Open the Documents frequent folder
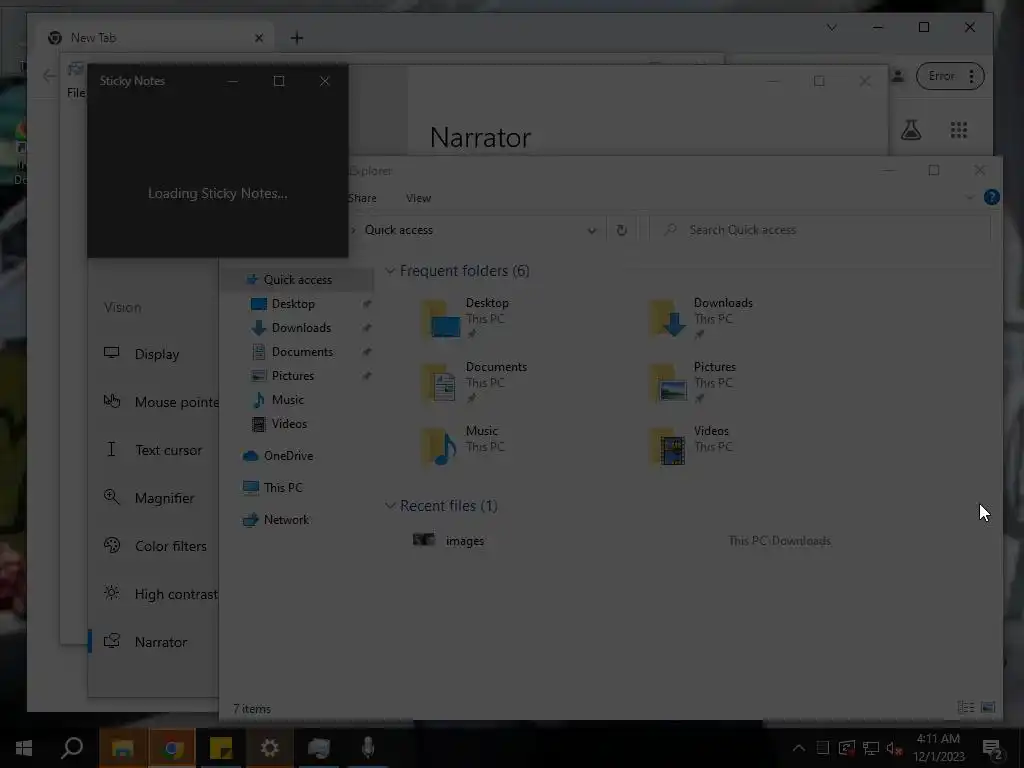 click(x=475, y=382)
